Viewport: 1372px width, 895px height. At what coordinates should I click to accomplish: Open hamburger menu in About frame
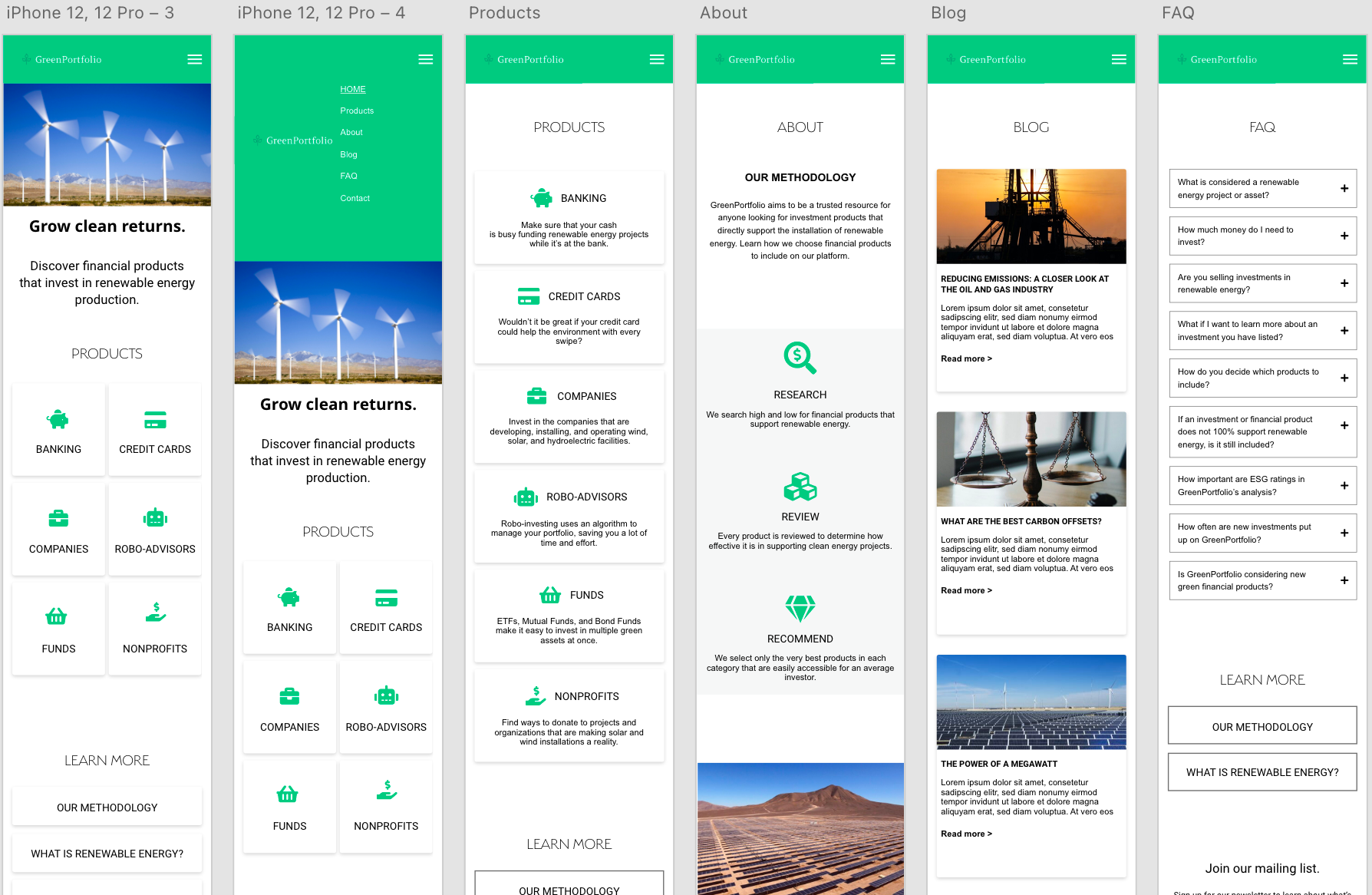click(x=888, y=59)
